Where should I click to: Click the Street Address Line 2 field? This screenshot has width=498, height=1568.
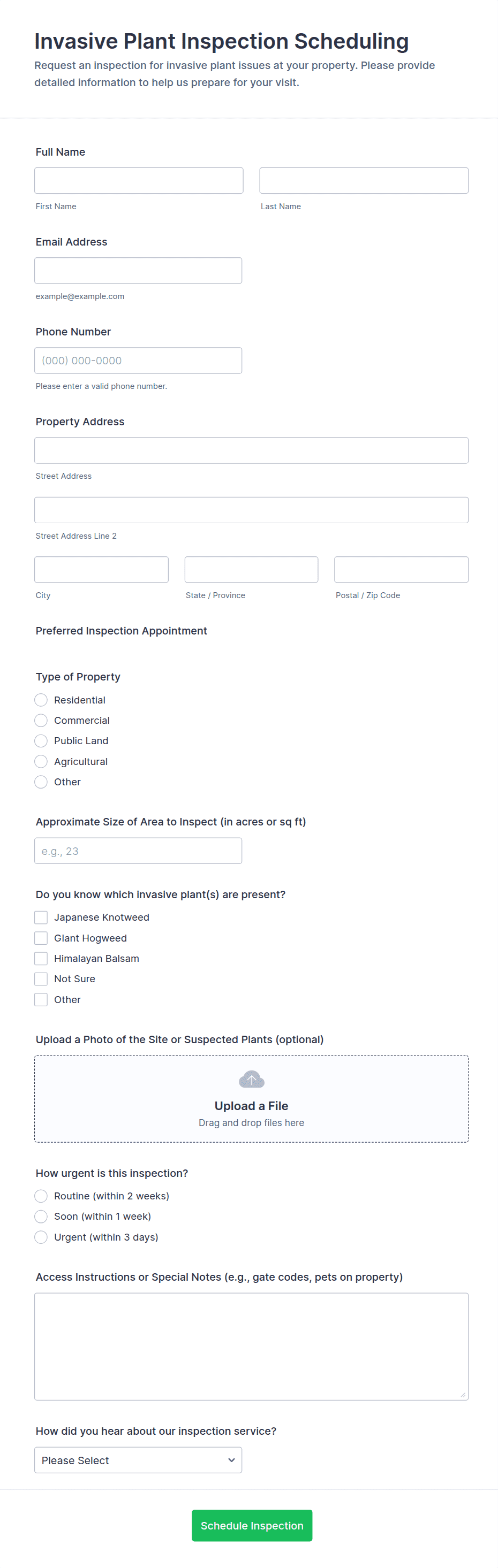(x=251, y=510)
